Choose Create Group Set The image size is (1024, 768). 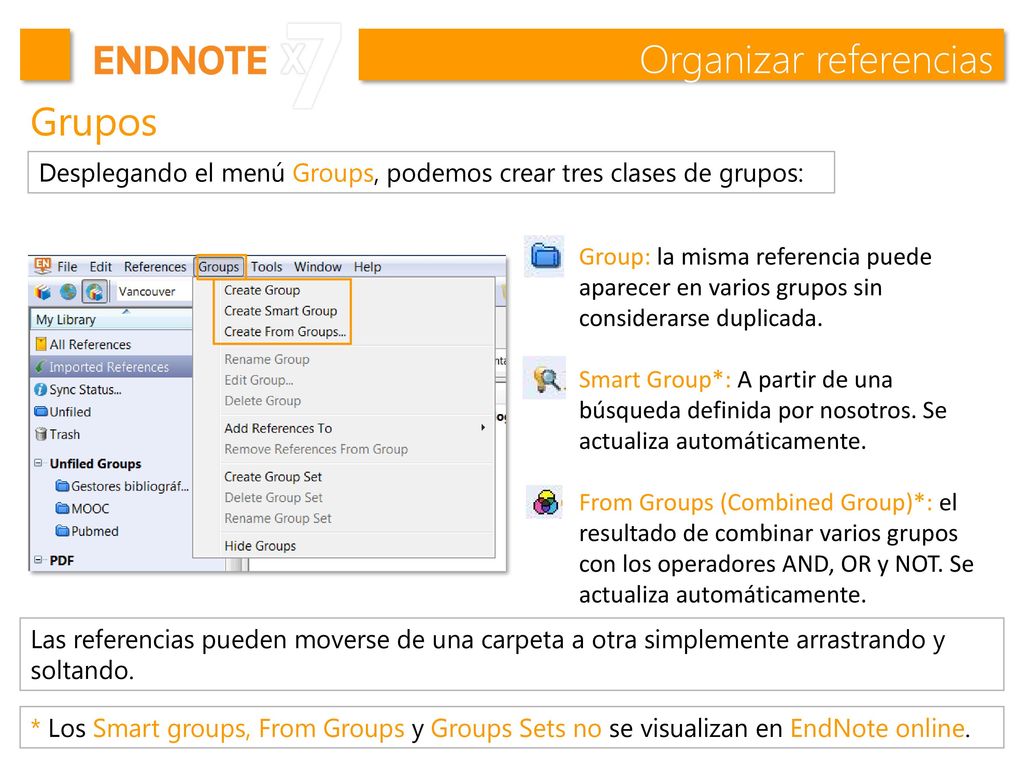coord(273,477)
